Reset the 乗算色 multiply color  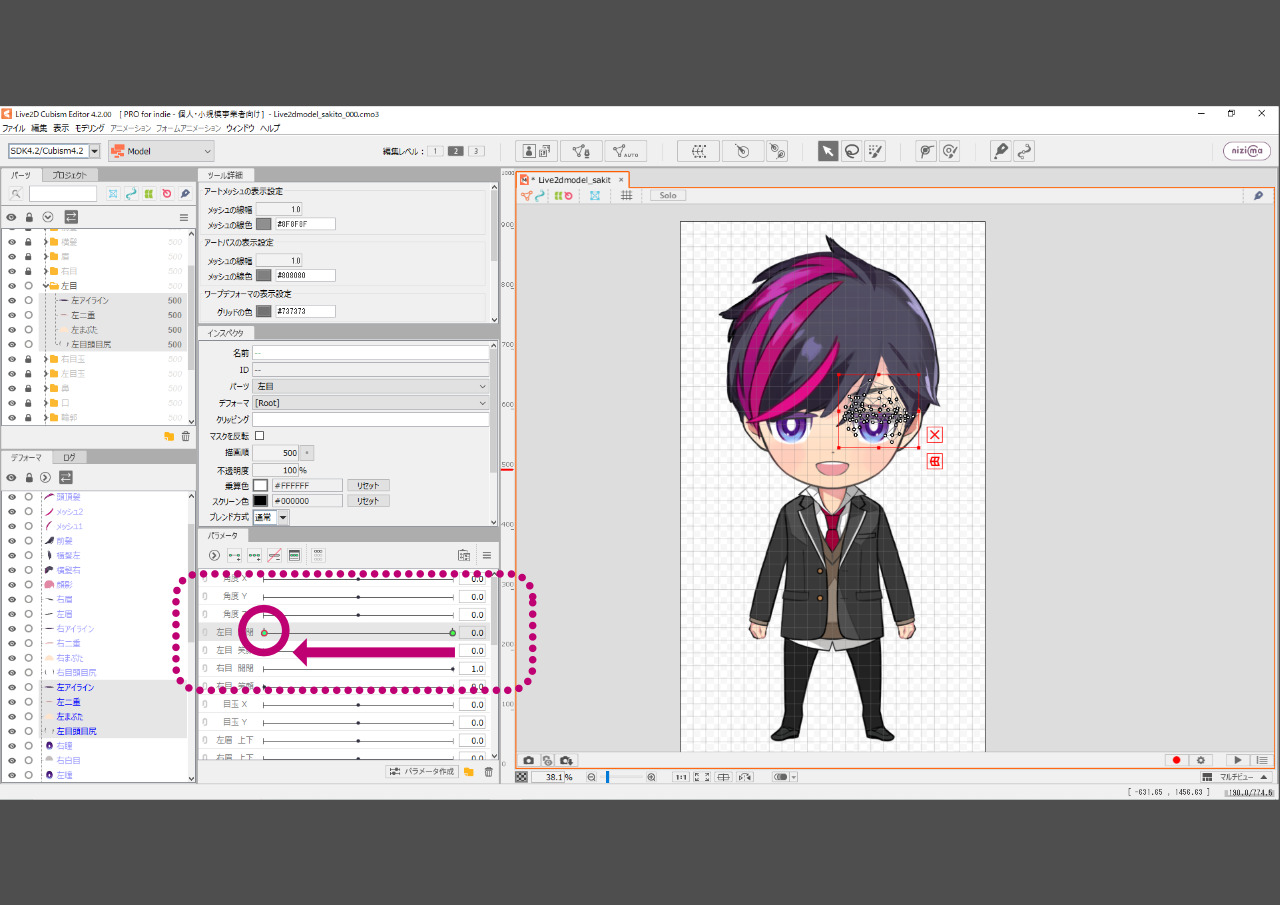point(368,485)
